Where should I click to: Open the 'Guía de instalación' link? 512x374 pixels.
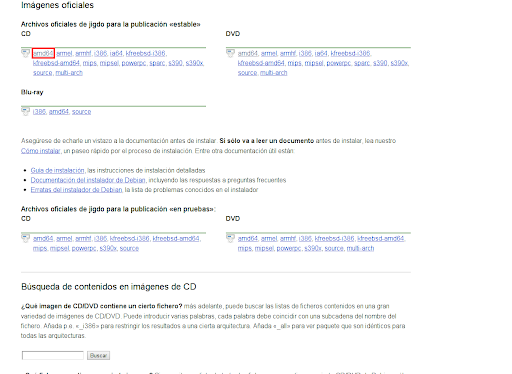coord(57,170)
